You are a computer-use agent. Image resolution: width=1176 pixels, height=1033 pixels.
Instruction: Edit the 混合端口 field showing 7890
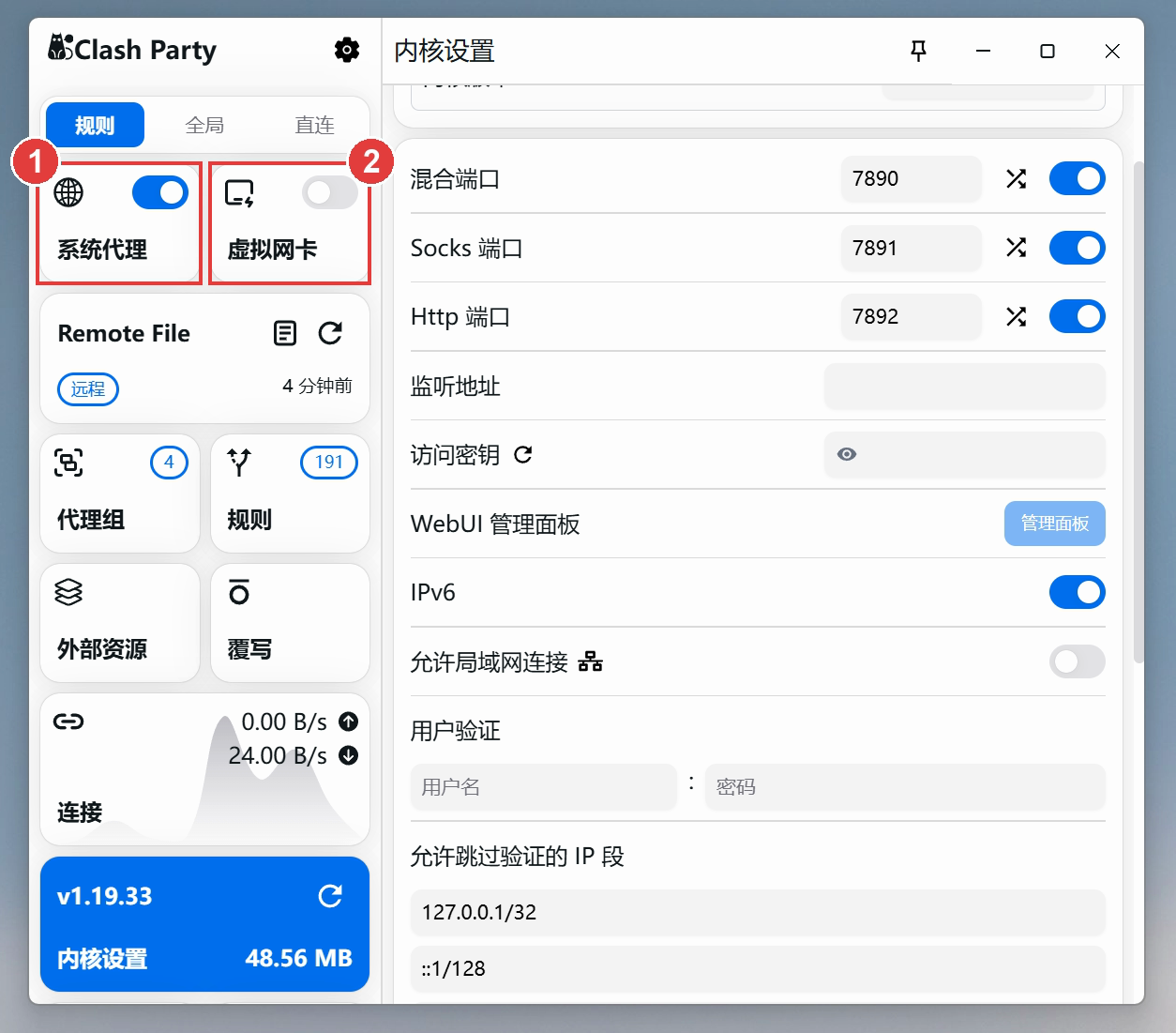tap(911, 178)
